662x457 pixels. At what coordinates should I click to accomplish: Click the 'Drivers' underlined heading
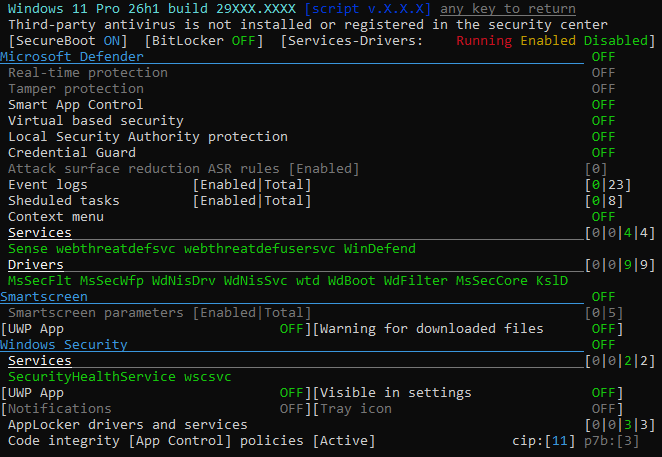coord(36,265)
